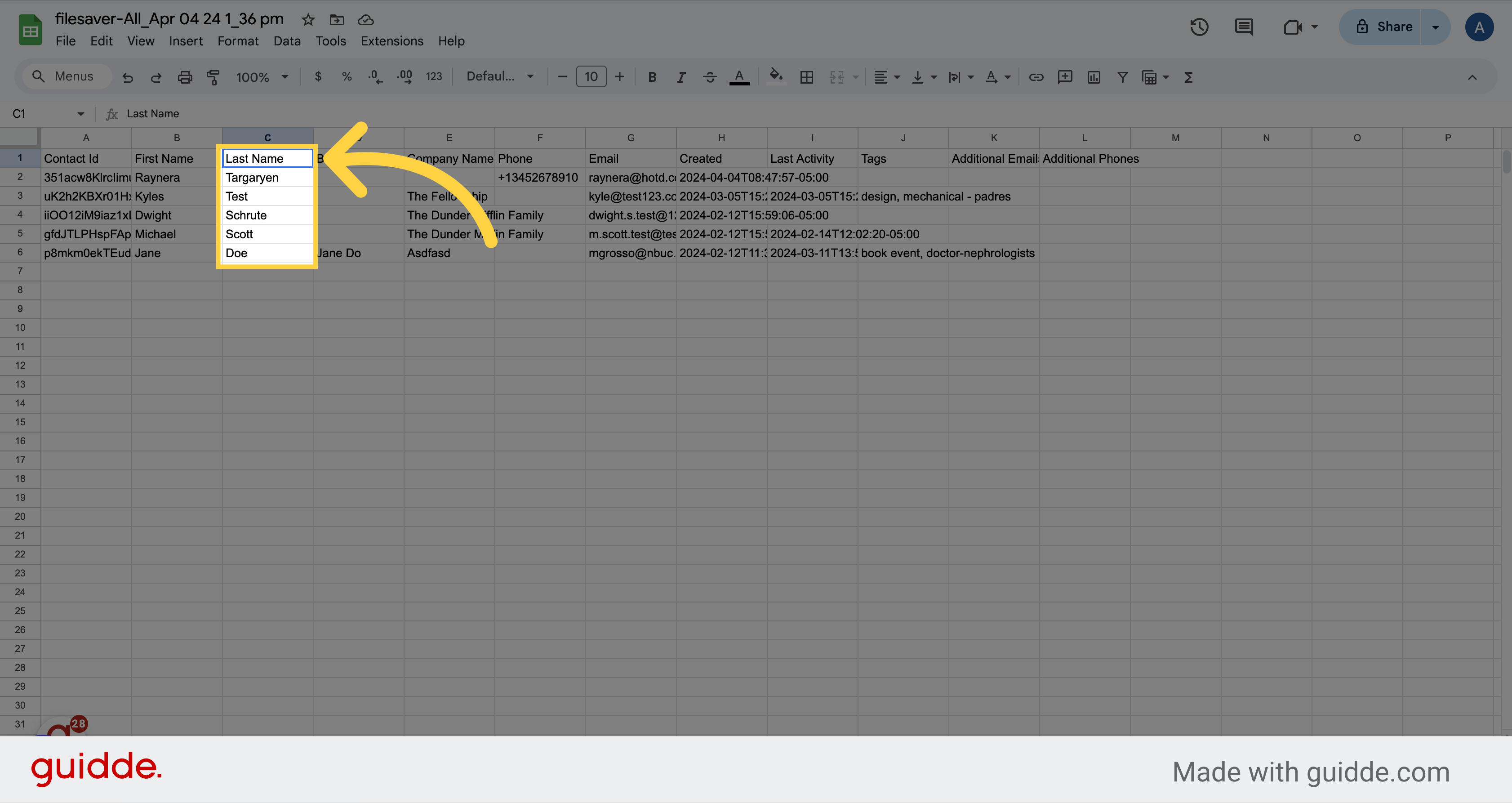
Task: Click the Undo icon
Action: (127, 77)
